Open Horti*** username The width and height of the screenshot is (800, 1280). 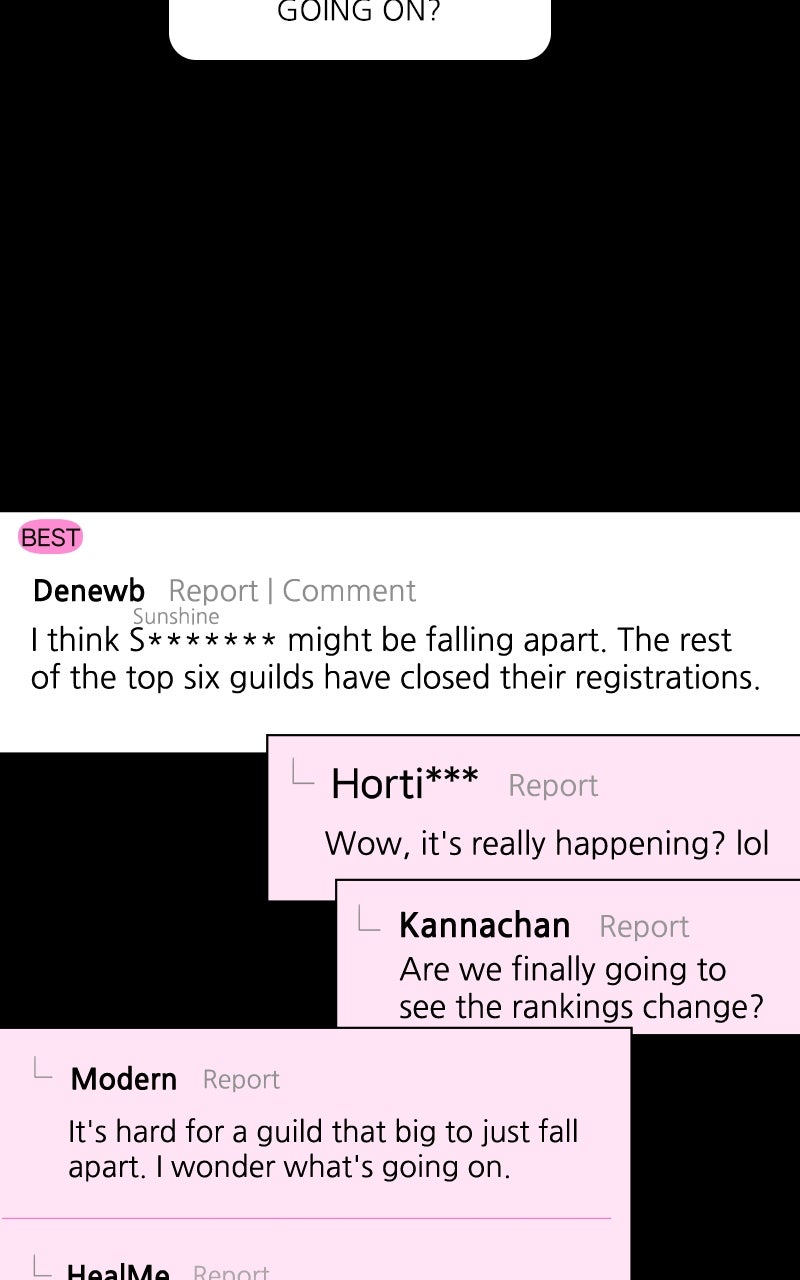tap(405, 784)
